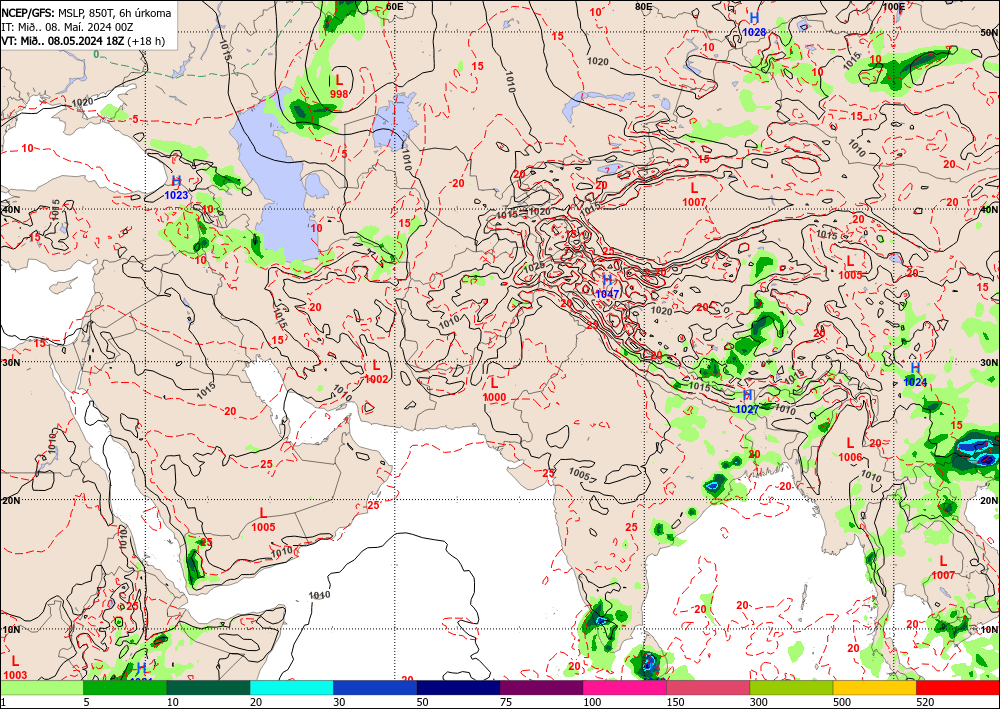Select the blue 30–50 legend swatch

(375, 688)
